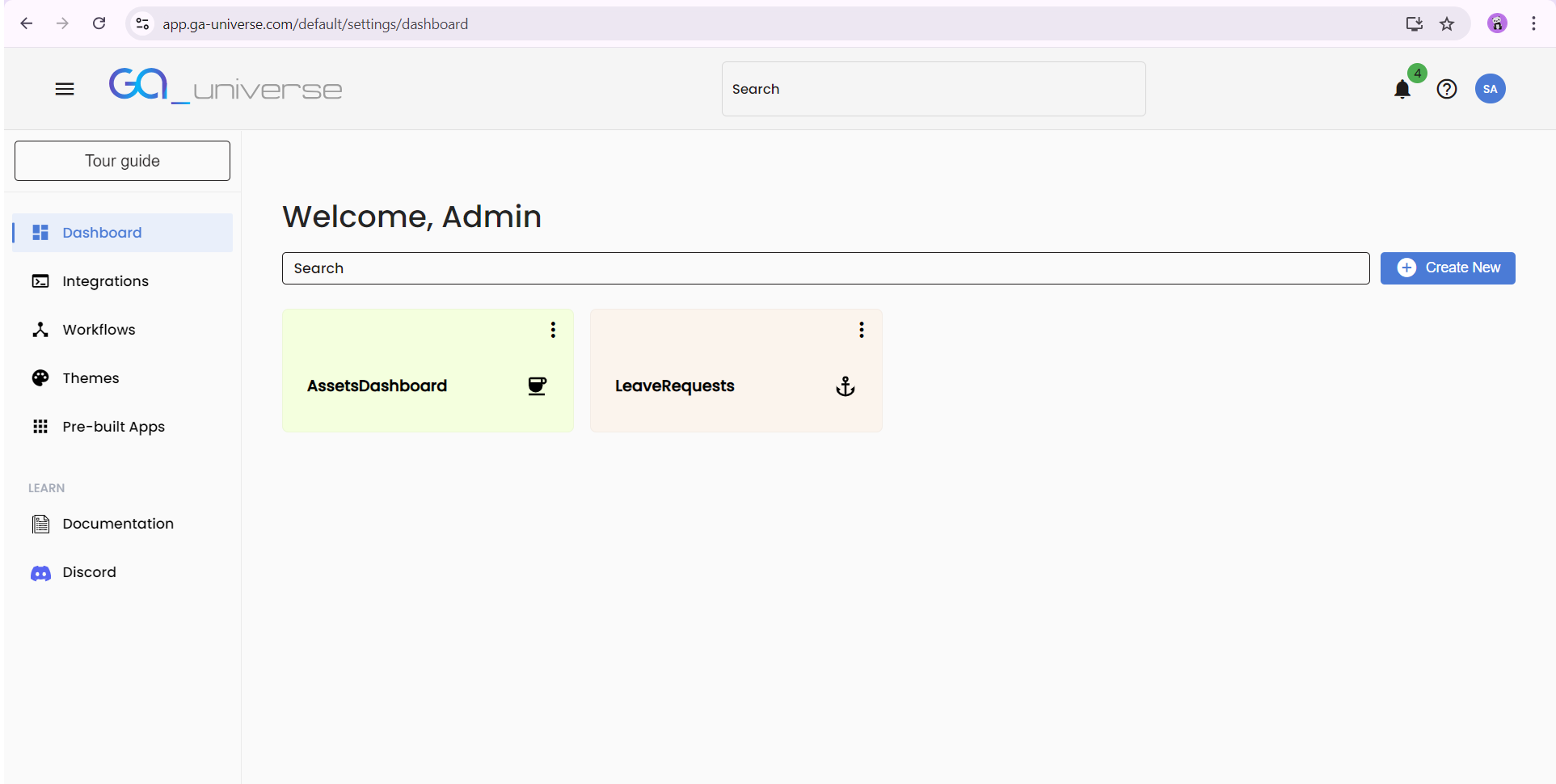Open Chrome three-dot menu
The width and height of the screenshot is (1556, 784).
(1533, 23)
